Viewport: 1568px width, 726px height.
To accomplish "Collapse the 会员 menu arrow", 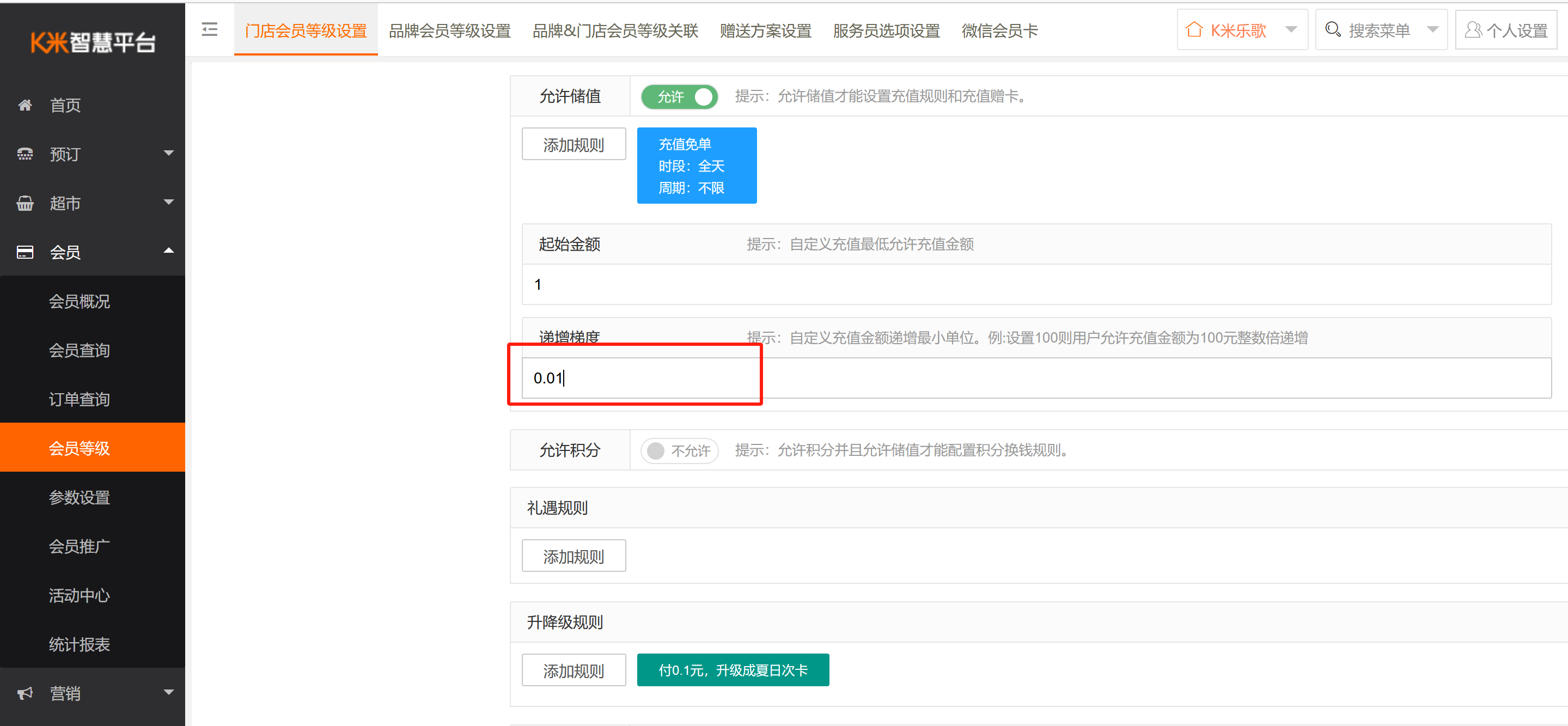I will (x=169, y=251).
